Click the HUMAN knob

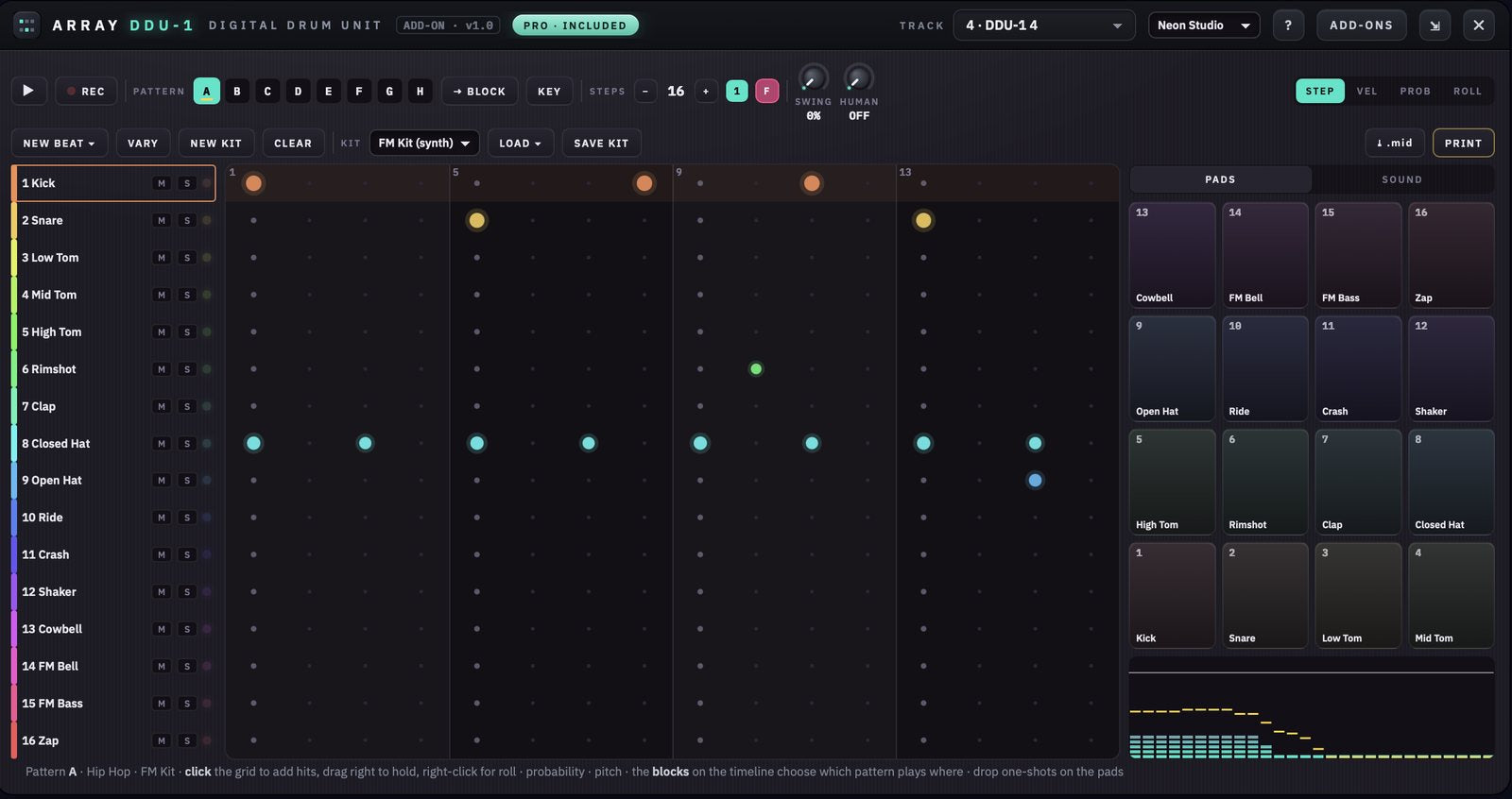tap(858, 78)
